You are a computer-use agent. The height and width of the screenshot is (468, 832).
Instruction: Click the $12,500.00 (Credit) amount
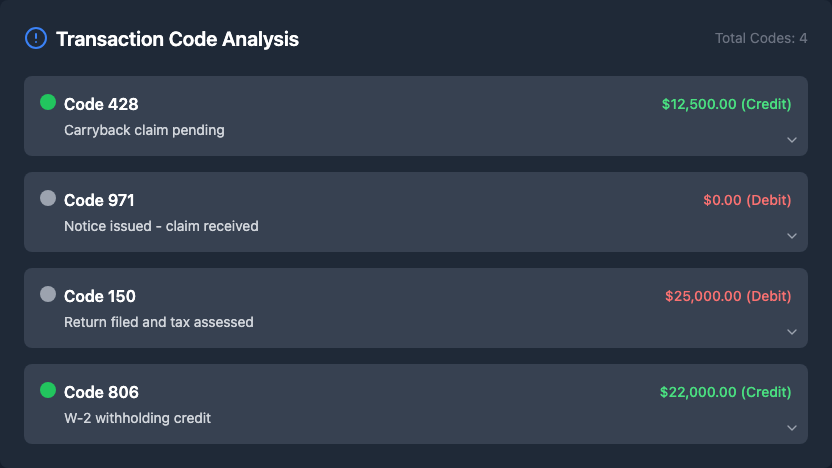coord(726,104)
